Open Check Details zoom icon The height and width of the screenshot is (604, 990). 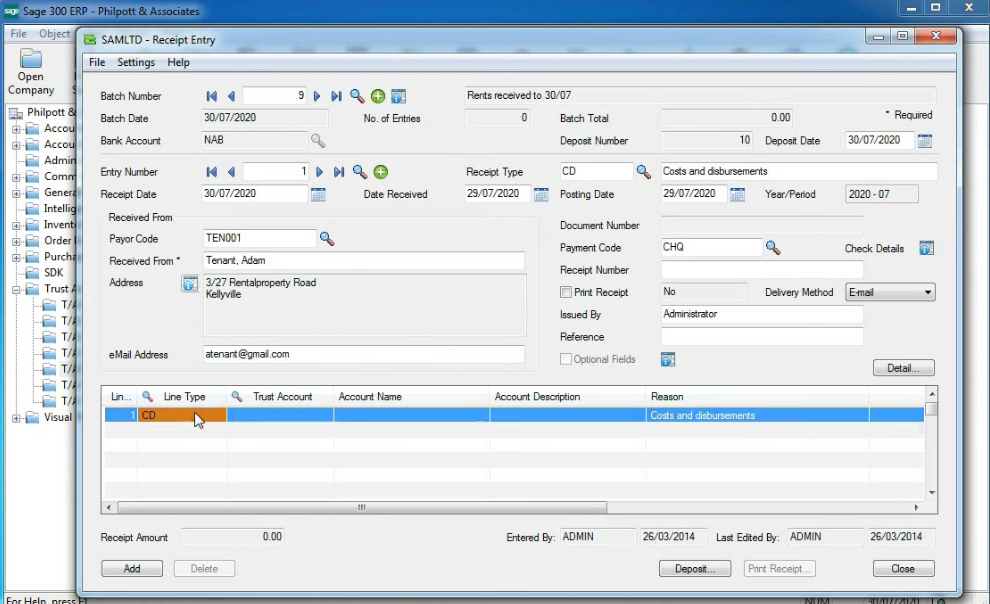926,248
